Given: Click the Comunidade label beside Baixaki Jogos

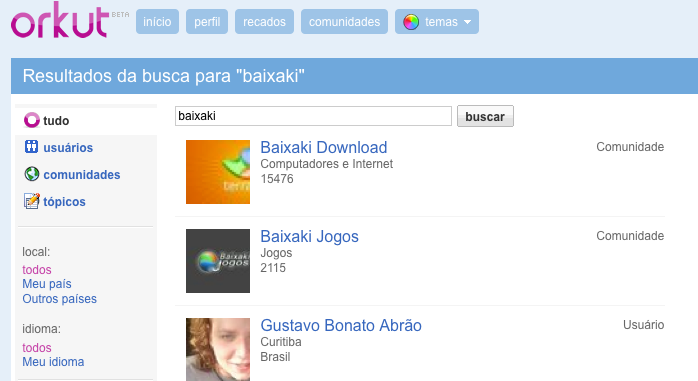Looking at the screenshot, I should (x=630, y=236).
